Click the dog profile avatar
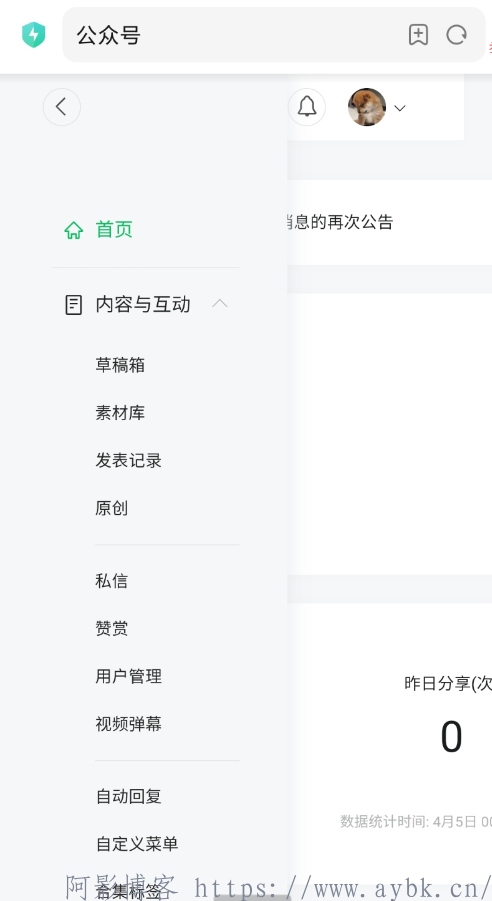Viewport: 492px width, 901px height. click(x=367, y=107)
